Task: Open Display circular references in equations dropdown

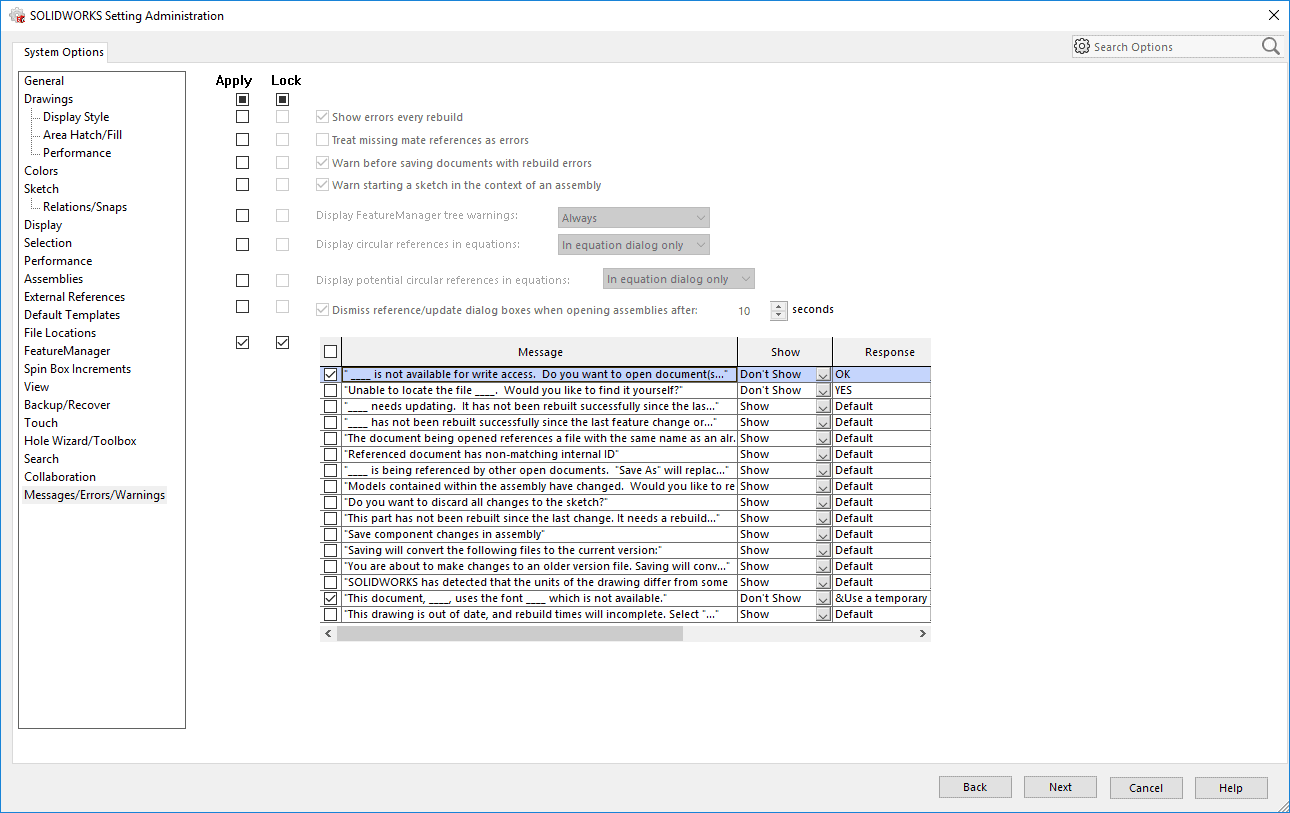Action: click(x=634, y=245)
